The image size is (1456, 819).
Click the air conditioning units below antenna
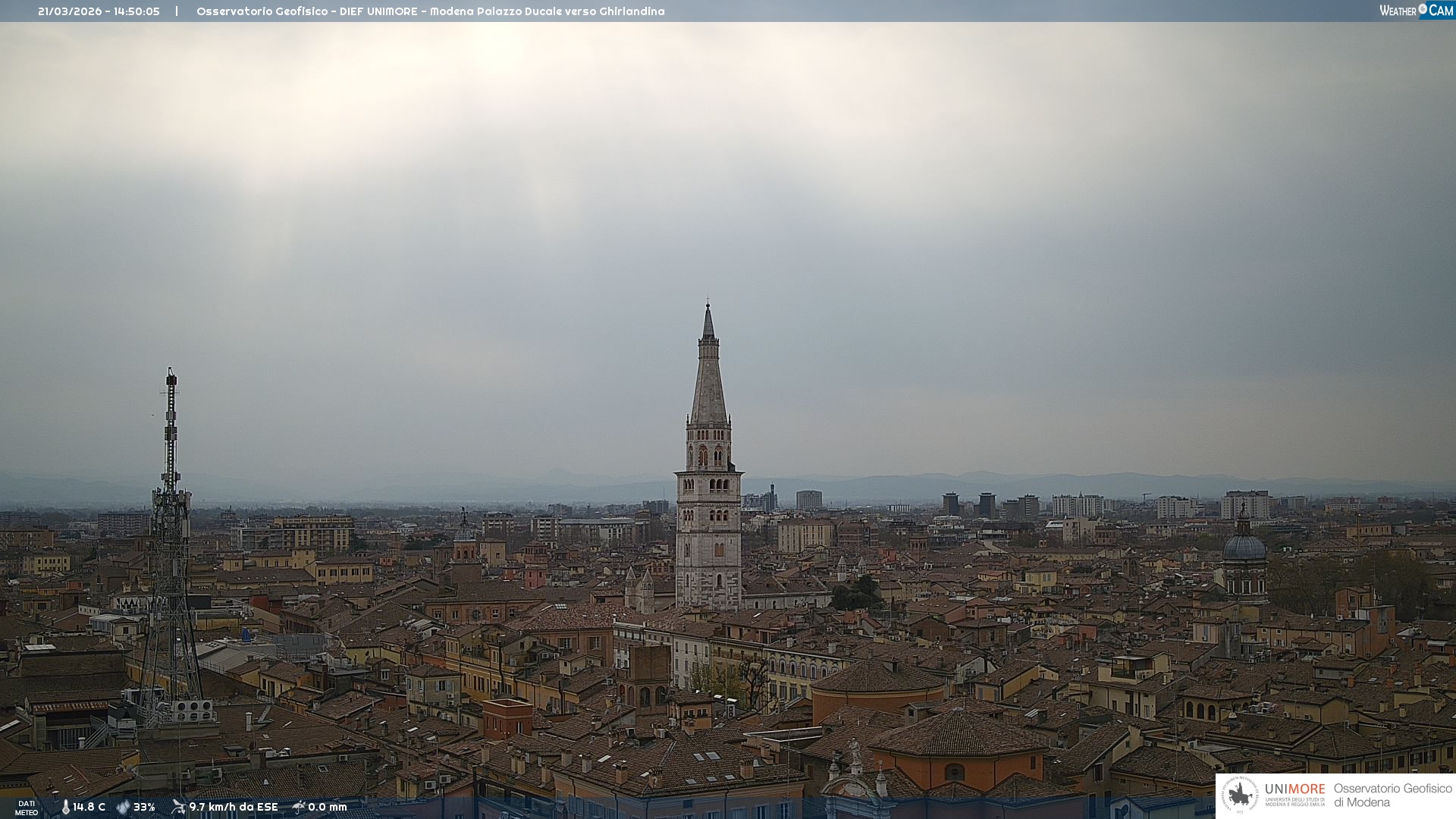[x=193, y=711]
